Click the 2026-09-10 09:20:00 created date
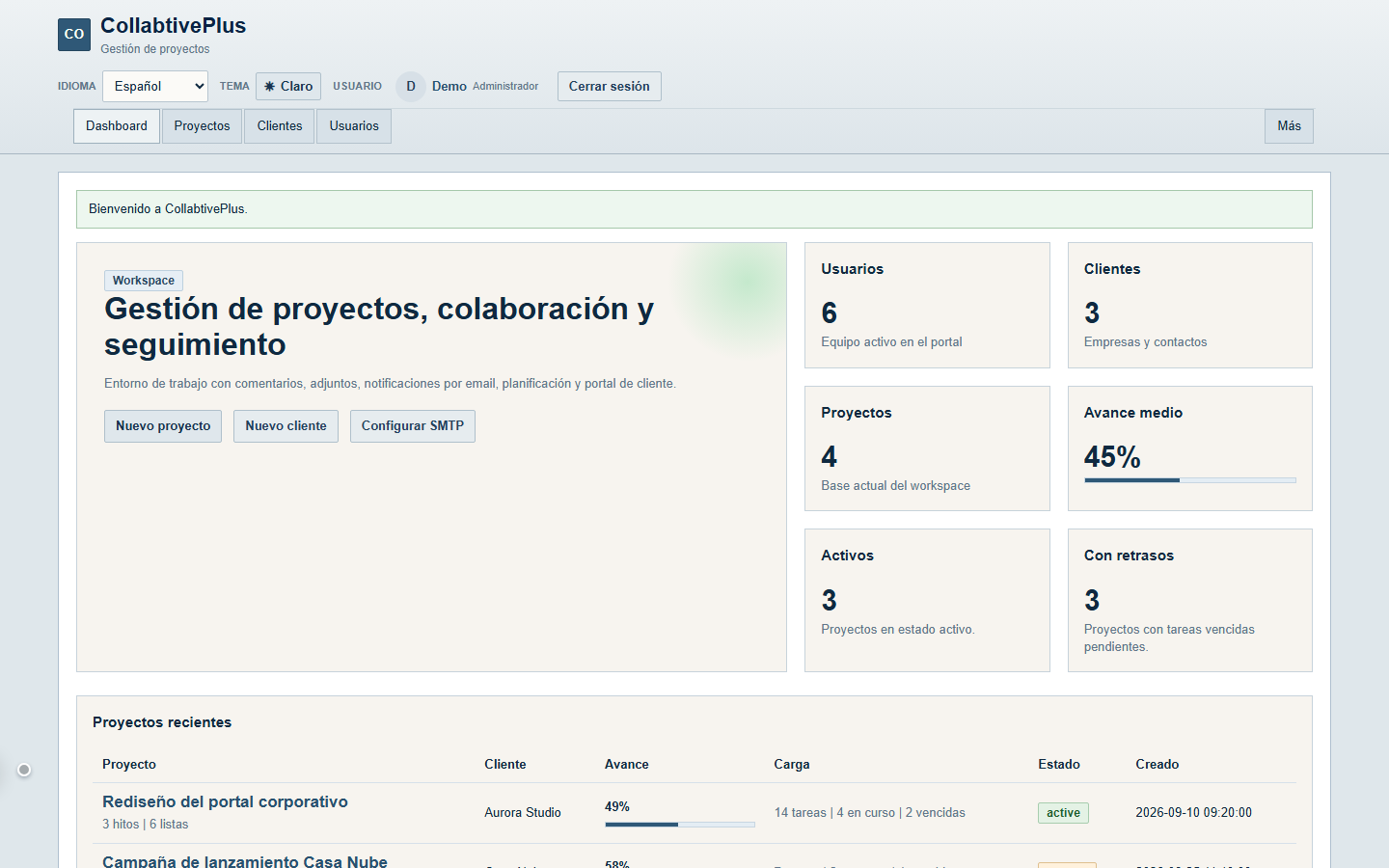 point(1193,813)
